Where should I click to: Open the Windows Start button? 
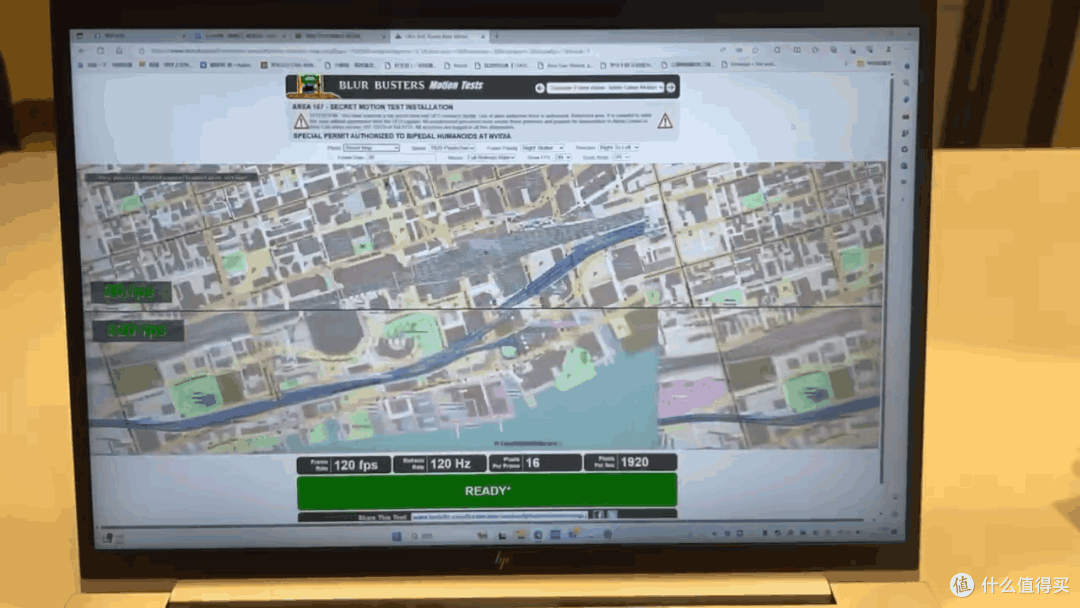tap(397, 536)
